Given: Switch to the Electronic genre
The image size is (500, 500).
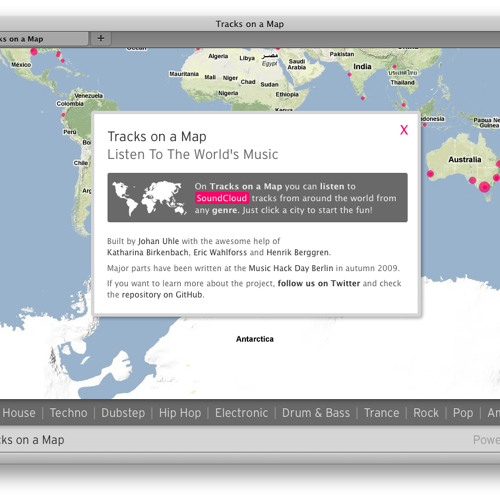Looking at the screenshot, I should (x=241, y=413).
